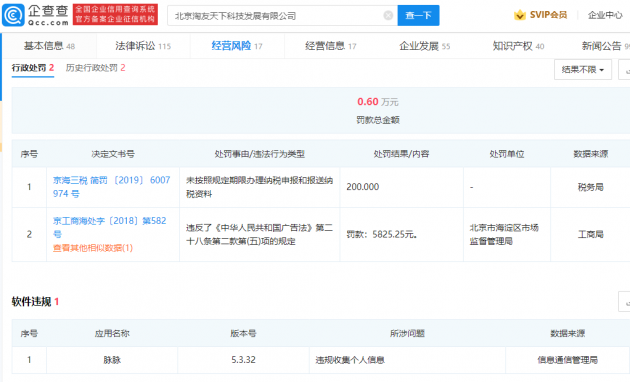Click 未按照规定期限办理纳税申报 reason text
This screenshot has width=630, height=382.
[x=259, y=187]
